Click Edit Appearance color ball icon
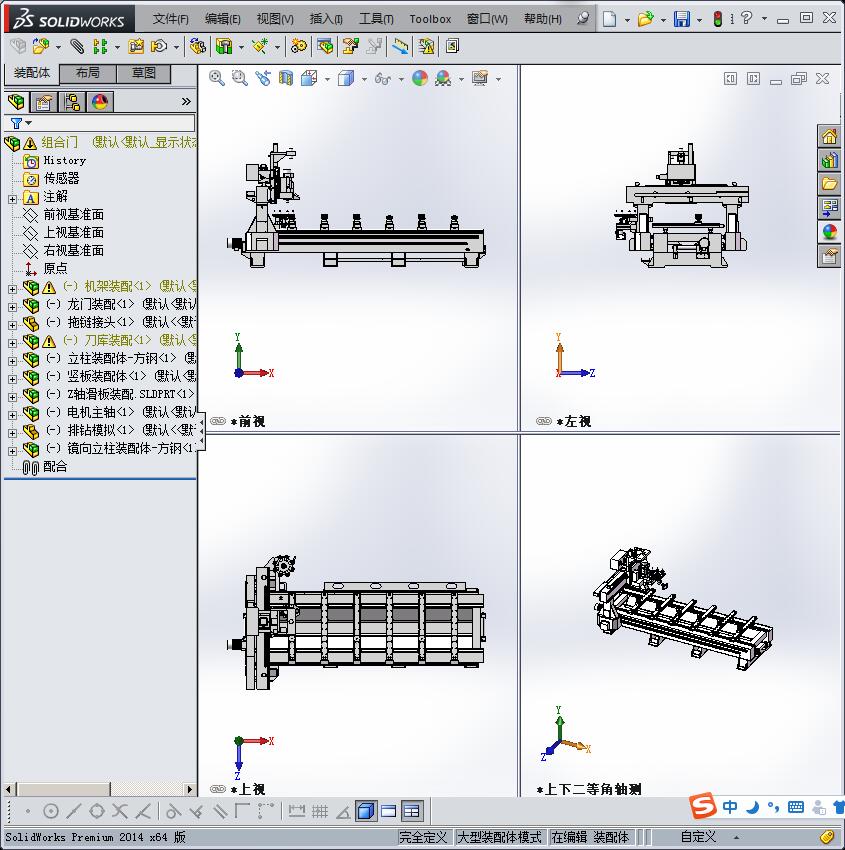Screen dimensions: 845x850 tap(420, 79)
